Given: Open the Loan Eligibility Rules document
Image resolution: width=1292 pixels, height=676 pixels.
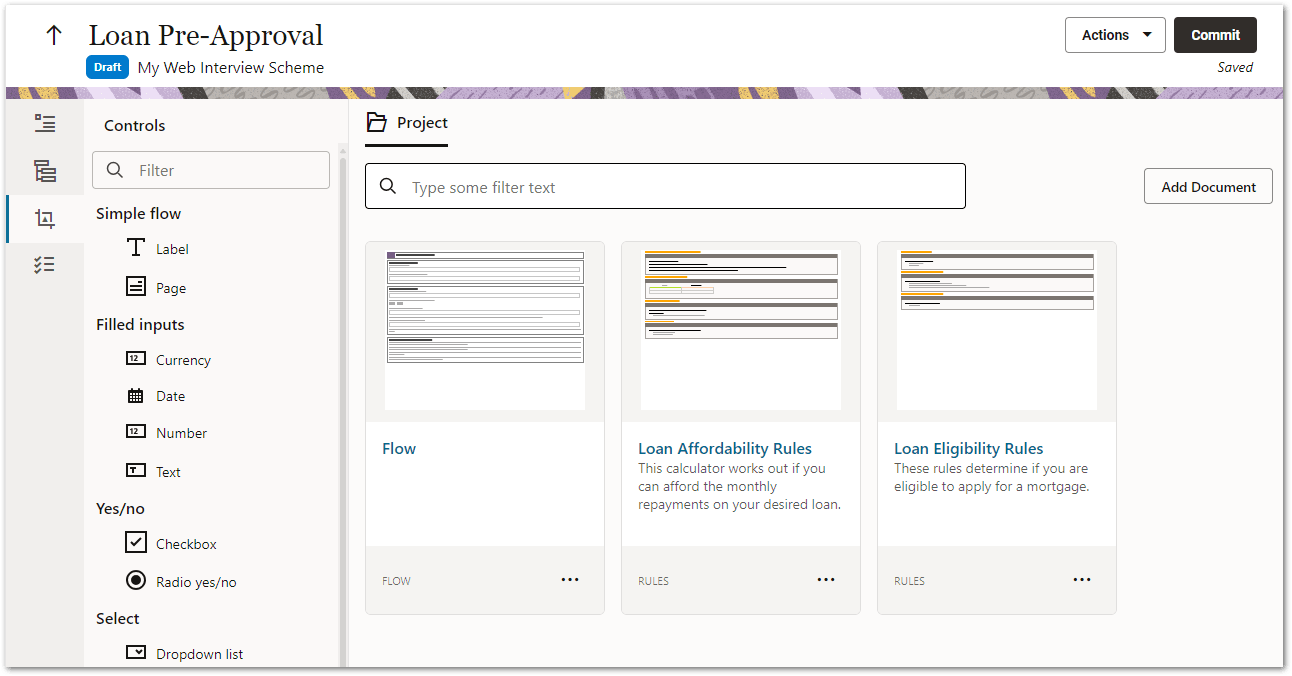Looking at the screenshot, I should [x=968, y=448].
